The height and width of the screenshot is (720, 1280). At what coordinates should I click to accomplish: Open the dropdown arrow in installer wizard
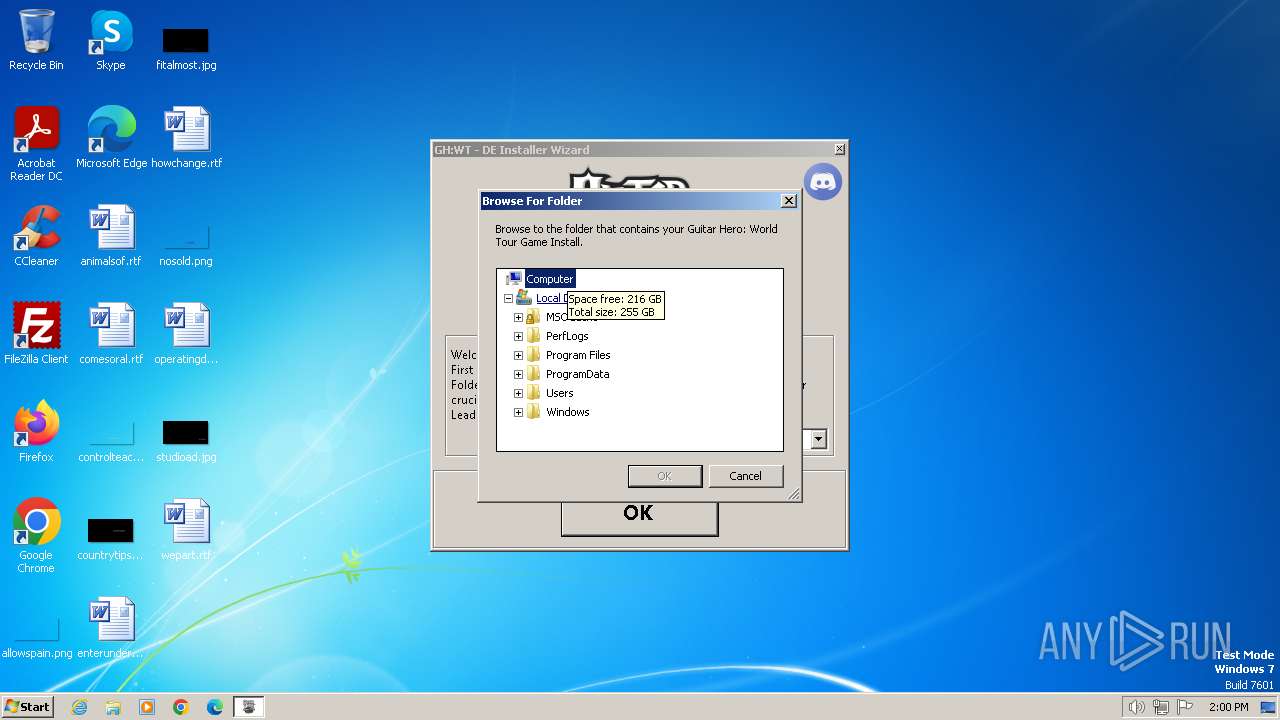click(818, 439)
